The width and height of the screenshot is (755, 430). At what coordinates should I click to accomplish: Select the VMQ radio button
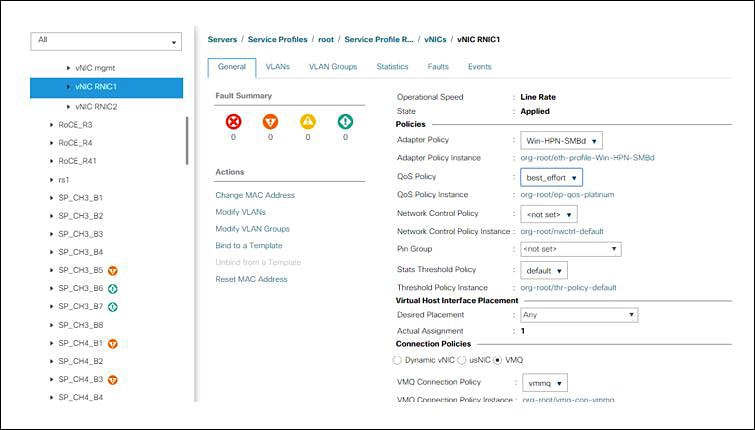coord(497,360)
